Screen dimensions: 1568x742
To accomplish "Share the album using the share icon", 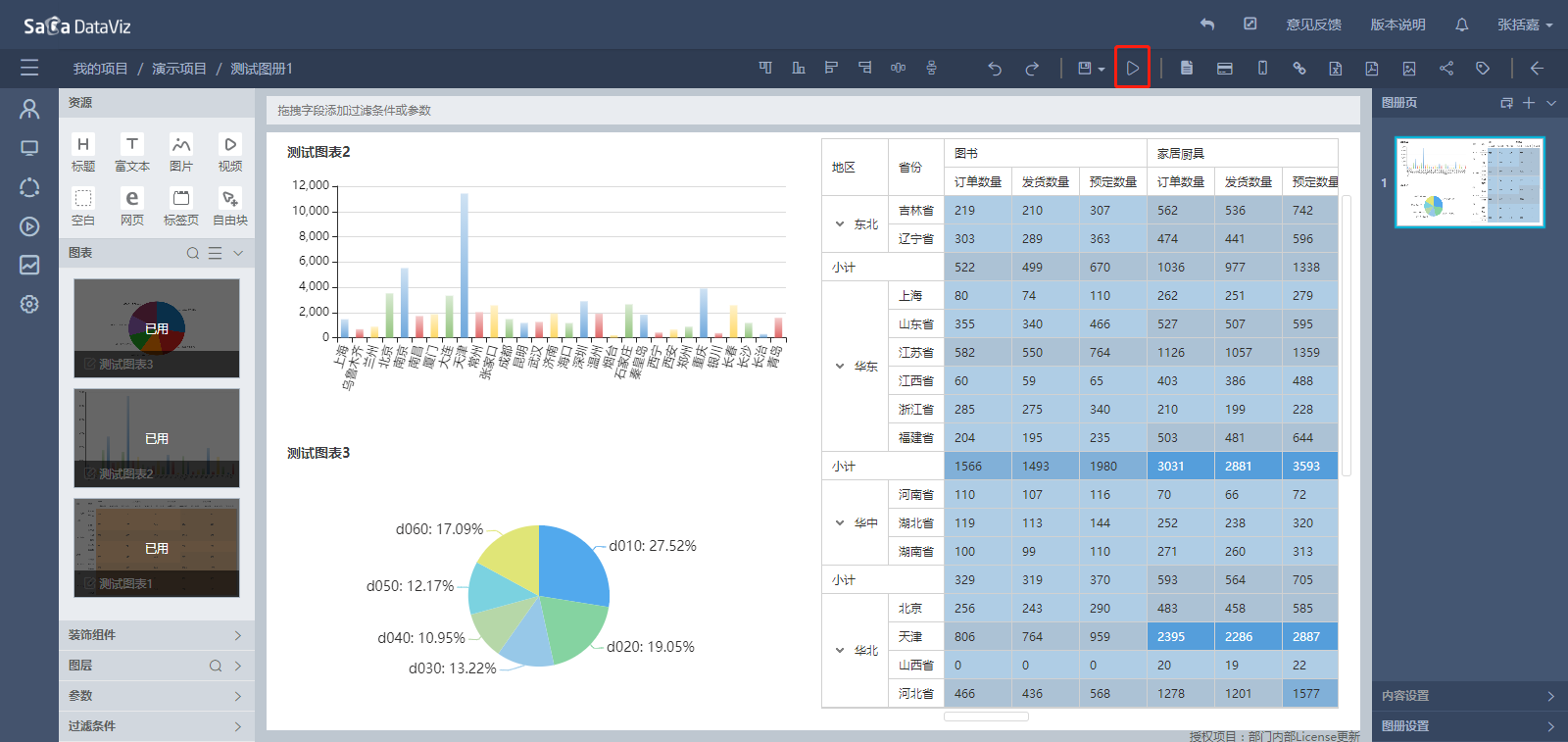I will pos(1446,68).
